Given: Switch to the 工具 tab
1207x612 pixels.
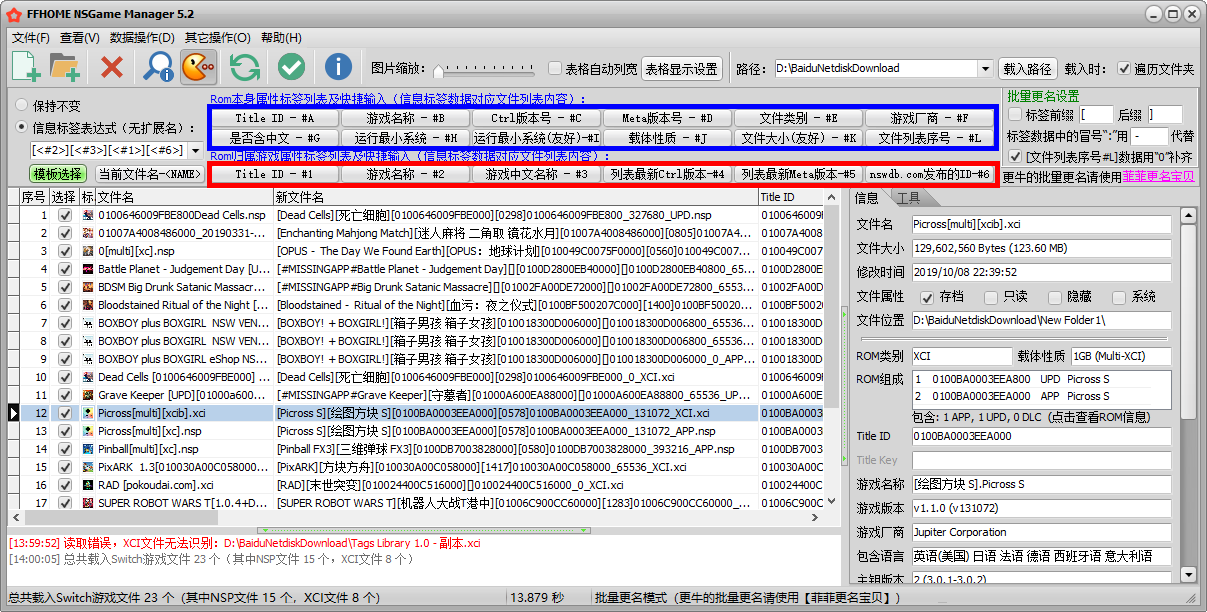Looking at the screenshot, I should coord(908,198).
